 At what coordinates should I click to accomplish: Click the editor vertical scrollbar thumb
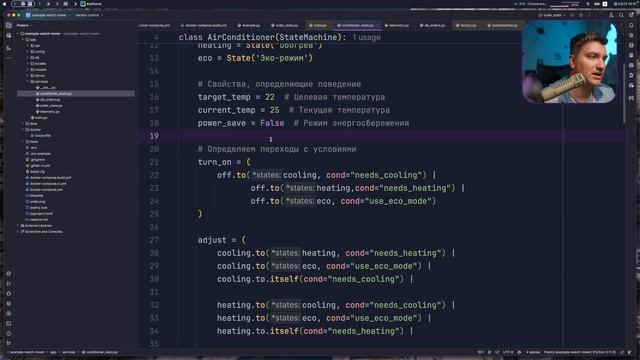(624, 93)
